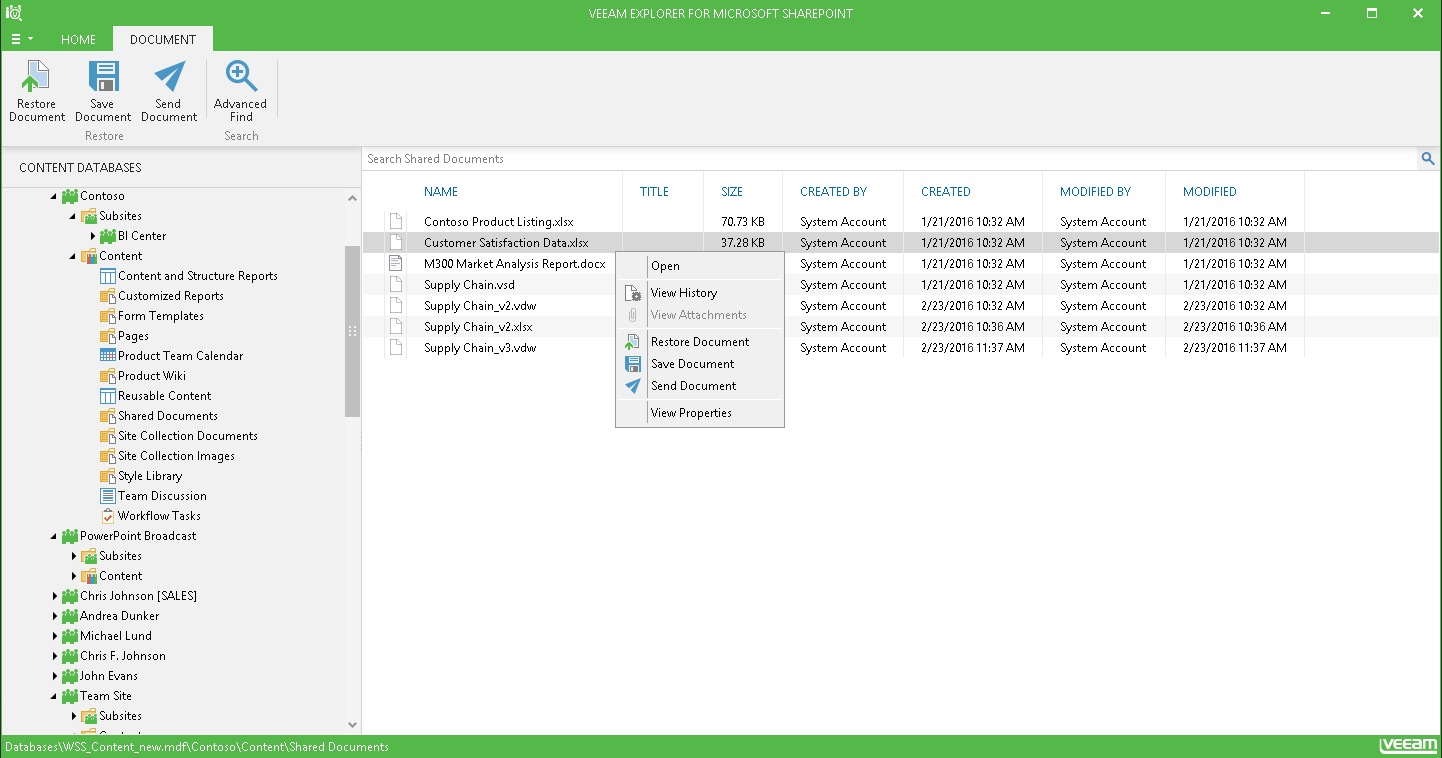The width and height of the screenshot is (1442, 758).
Task: Click the search magnifier icon
Action: click(x=1428, y=159)
